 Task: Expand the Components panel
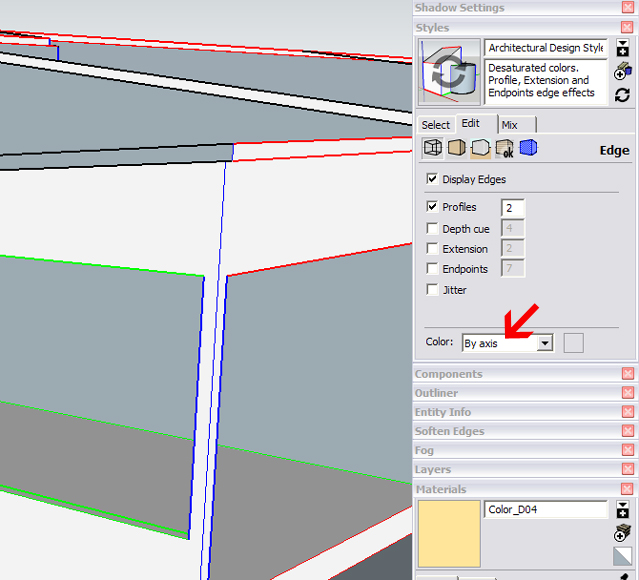pos(448,374)
